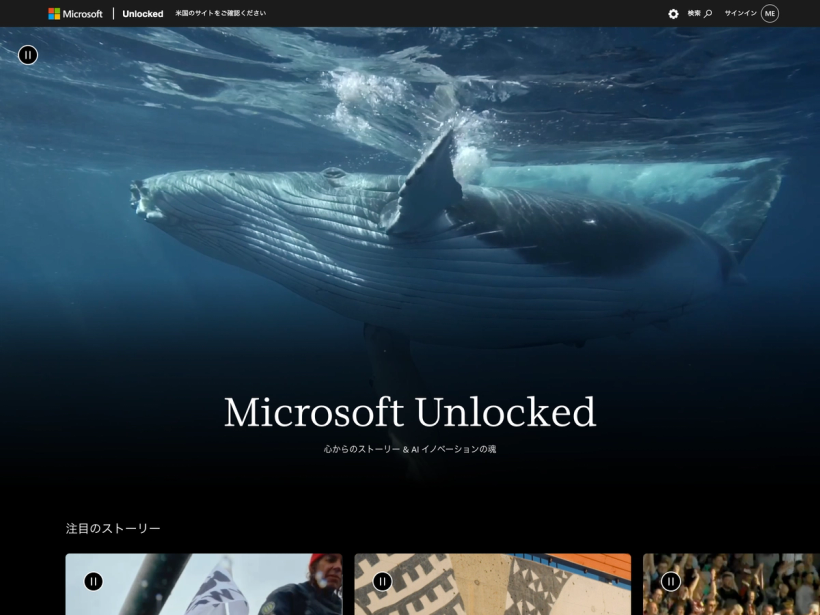Viewport: 820px width, 615px height.
Task: Pause the video on the patterned wall card
Action: click(x=382, y=581)
